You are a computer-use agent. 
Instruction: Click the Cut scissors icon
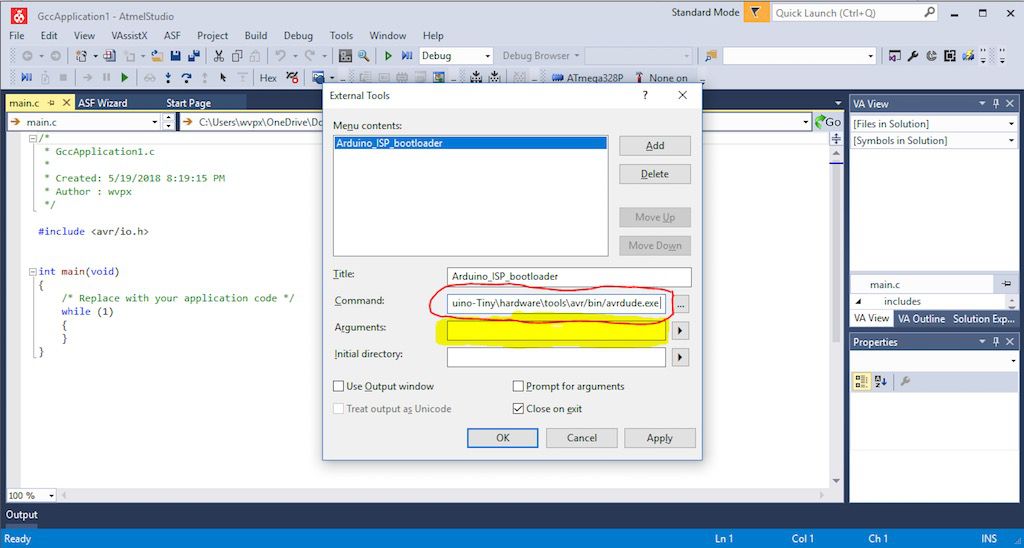pos(219,56)
